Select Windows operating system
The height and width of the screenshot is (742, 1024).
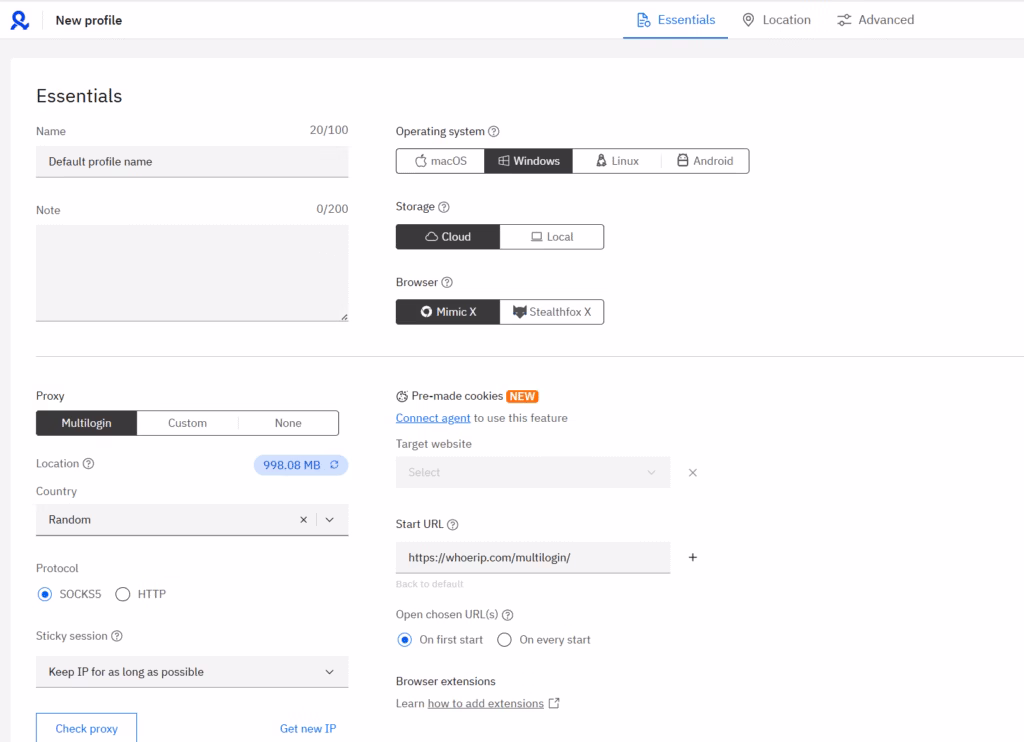(528, 161)
